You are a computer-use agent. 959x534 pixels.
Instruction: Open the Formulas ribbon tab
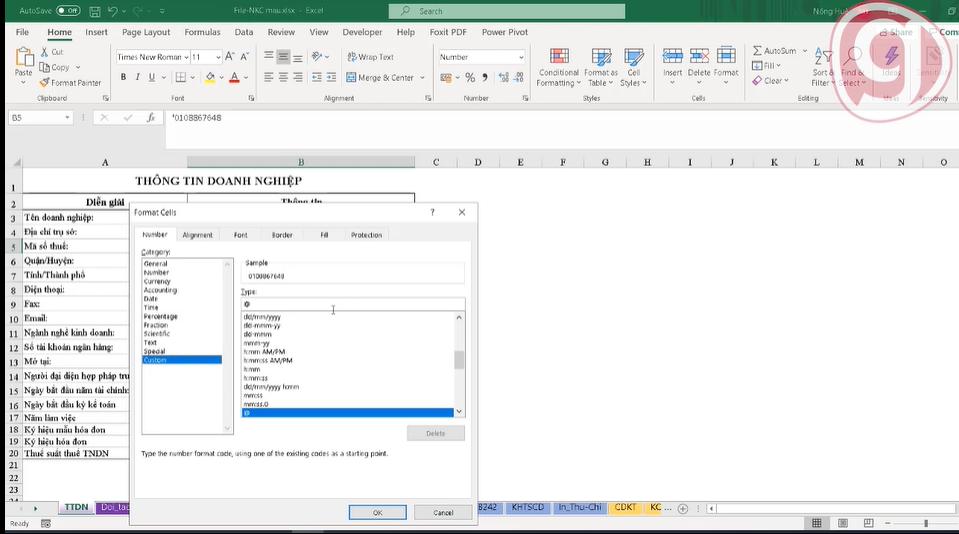(202, 32)
